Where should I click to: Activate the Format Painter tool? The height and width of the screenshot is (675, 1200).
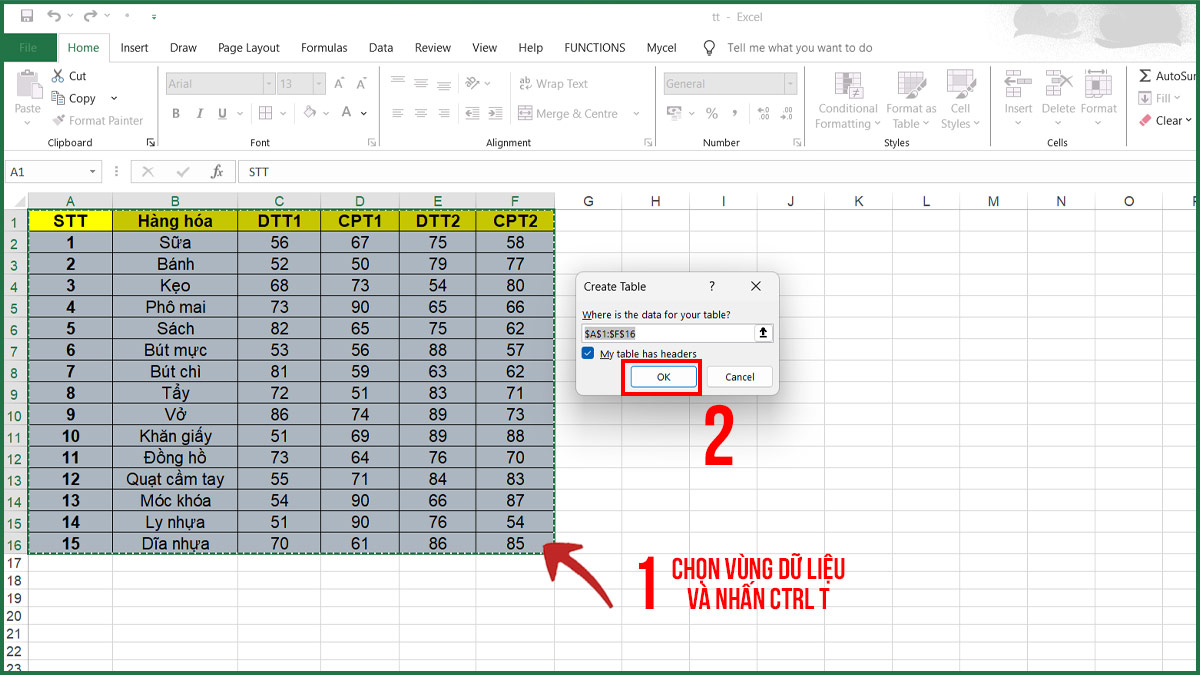click(97, 120)
